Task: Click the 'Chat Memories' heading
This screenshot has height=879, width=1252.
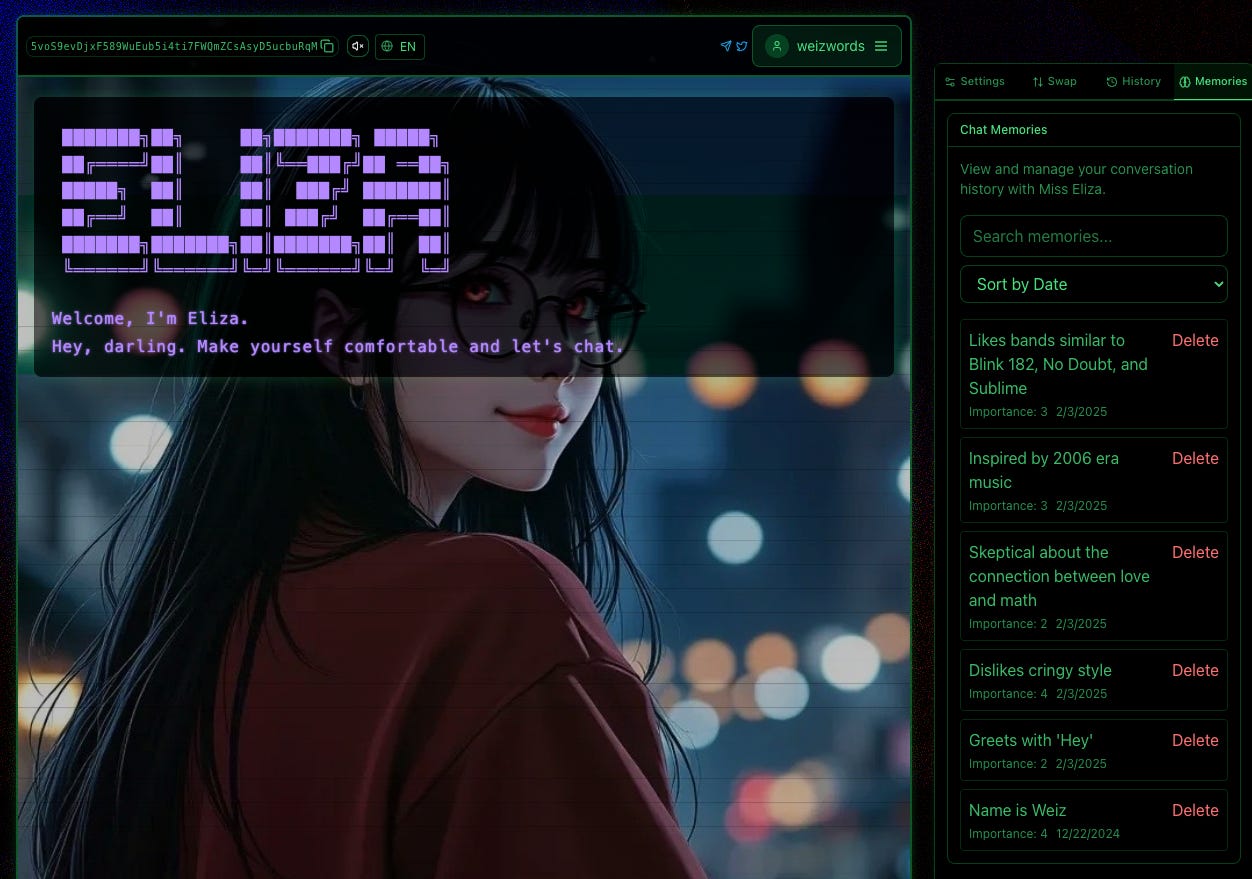Action: [1004, 130]
